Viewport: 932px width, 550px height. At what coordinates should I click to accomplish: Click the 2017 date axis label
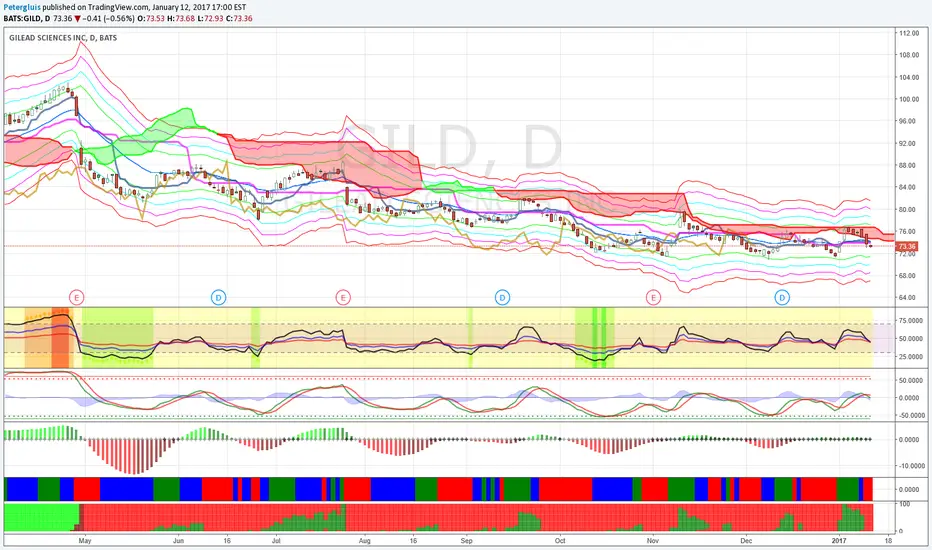click(839, 540)
